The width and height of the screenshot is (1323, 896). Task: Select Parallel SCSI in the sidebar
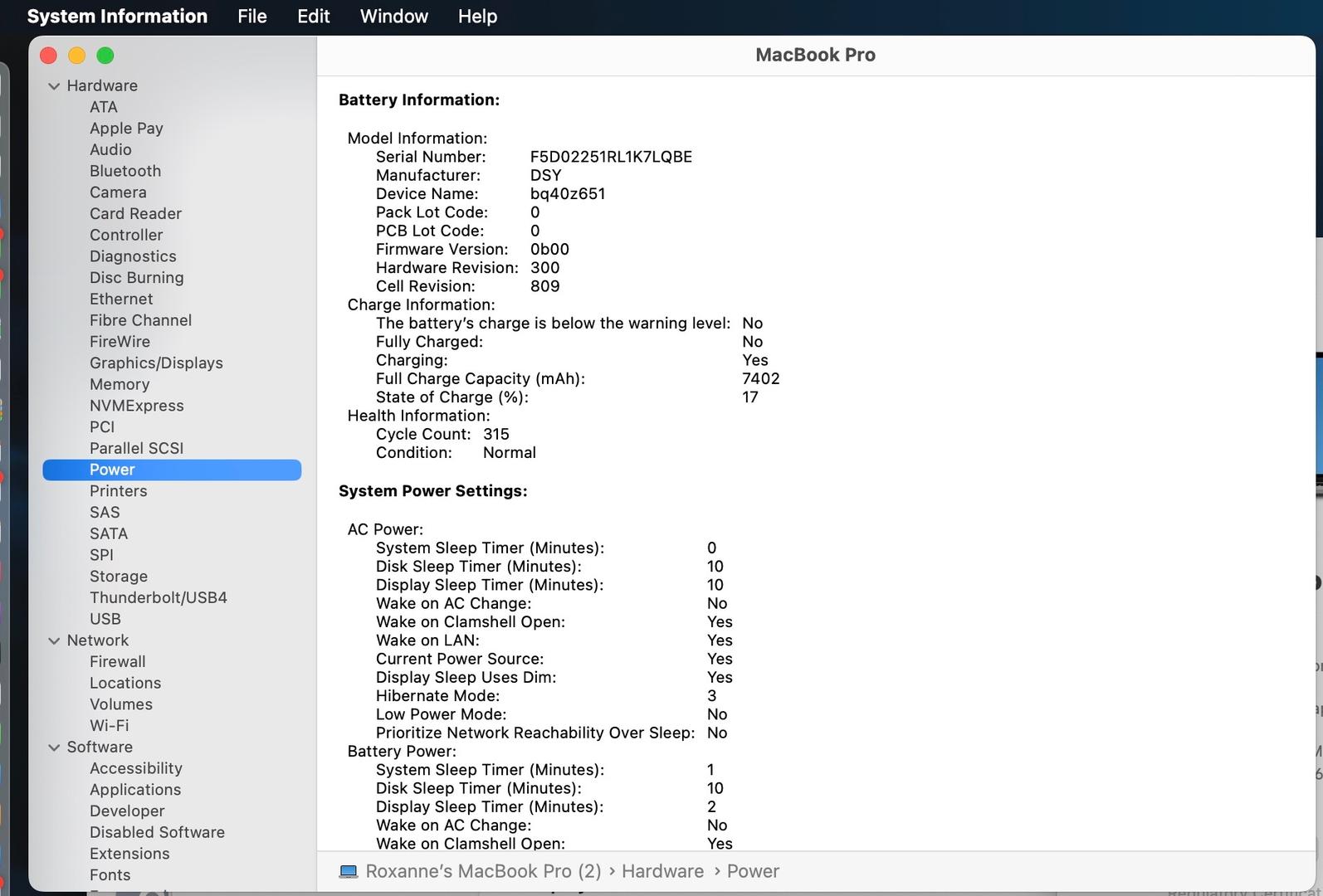pos(136,448)
